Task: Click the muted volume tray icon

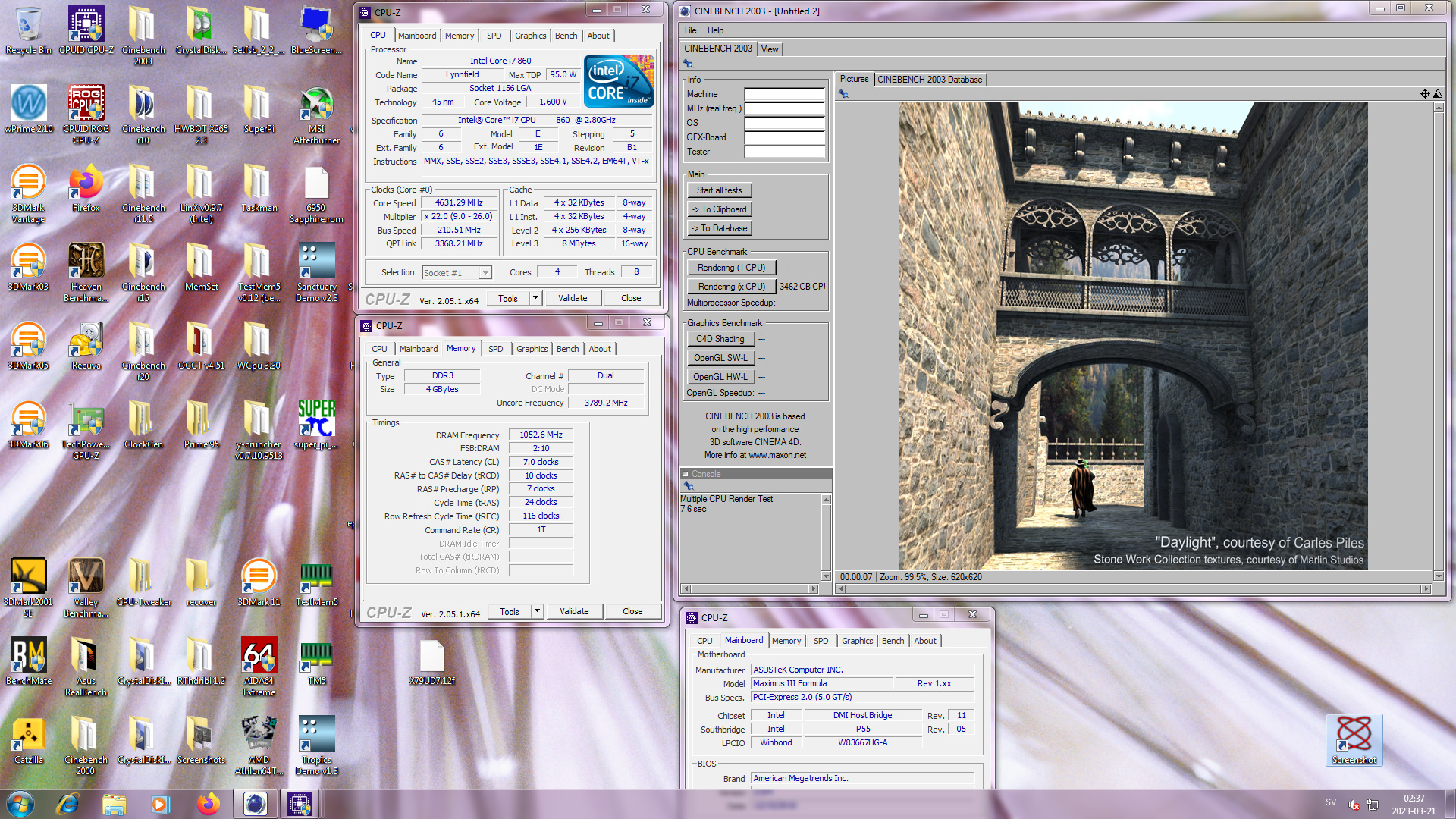Action: click(x=1354, y=805)
